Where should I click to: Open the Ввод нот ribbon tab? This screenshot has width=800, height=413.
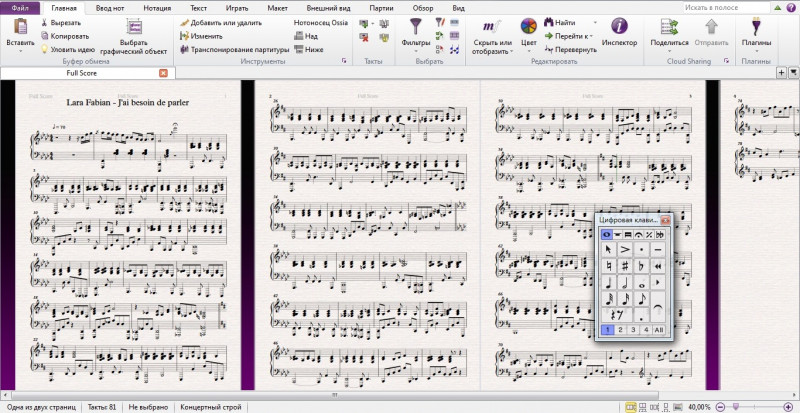coord(111,7)
